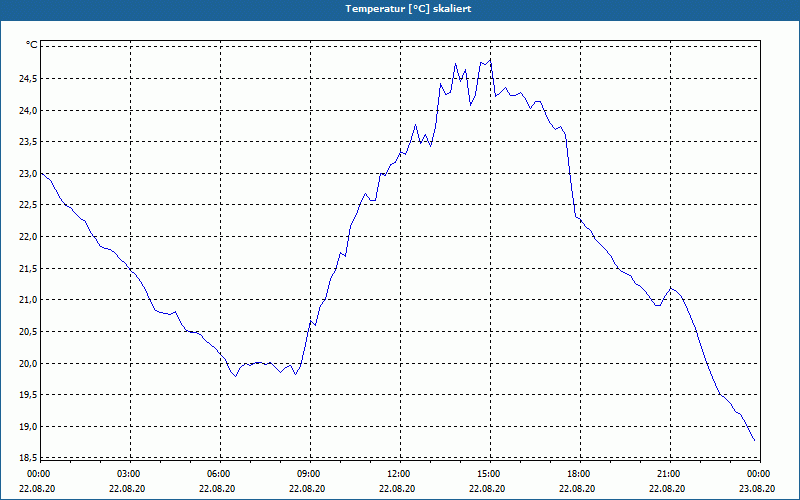Click the 19,0 y-axis label
Screen dimensions: 800x500
click(29, 427)
